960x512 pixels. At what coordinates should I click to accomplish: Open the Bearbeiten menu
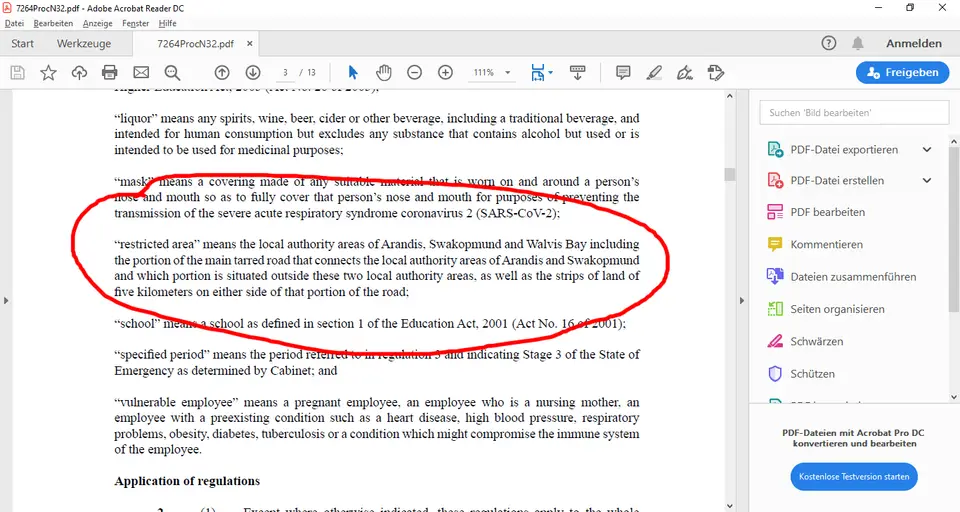click(53, 23)
